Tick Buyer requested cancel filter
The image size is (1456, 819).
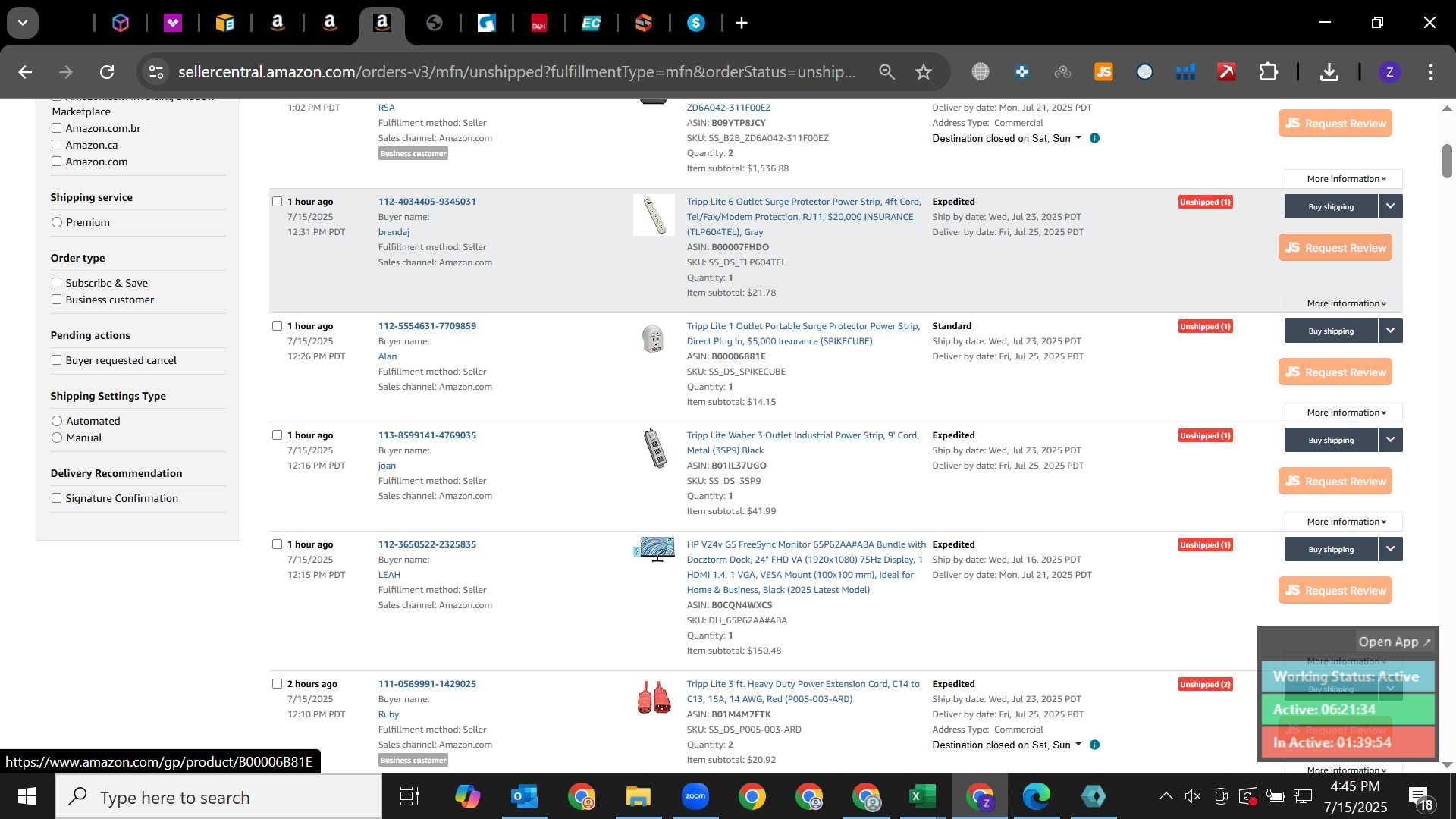(x=56, y=360)
